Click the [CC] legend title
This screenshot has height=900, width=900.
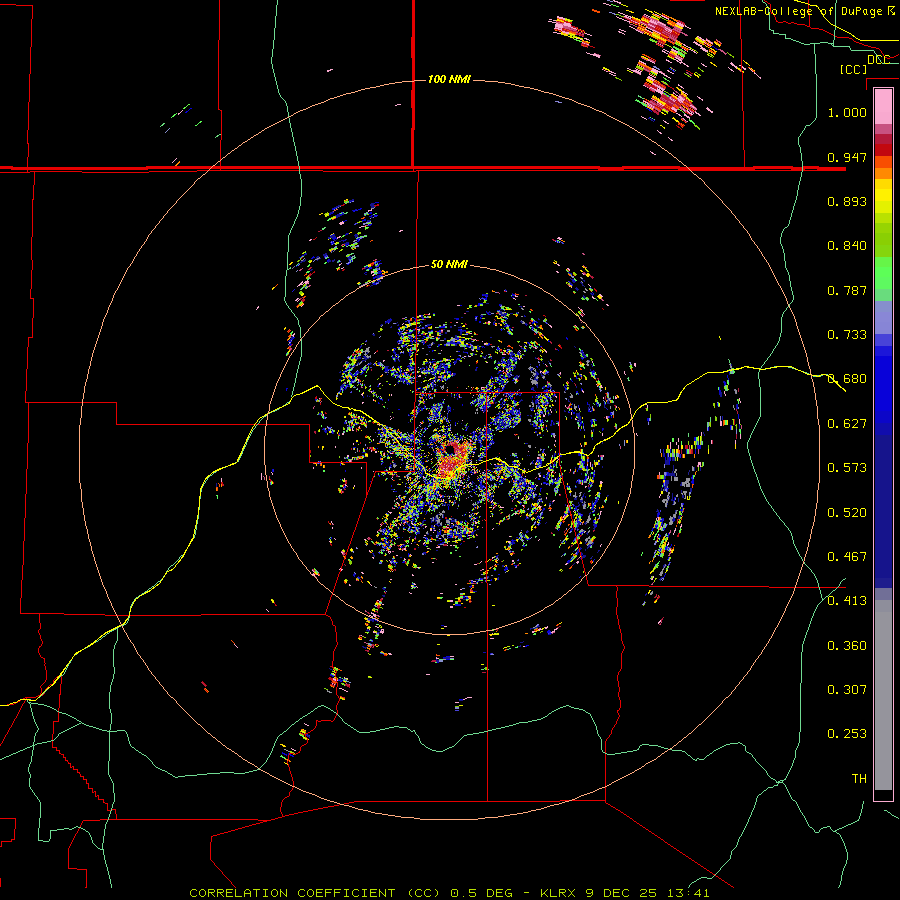point(853,69)
